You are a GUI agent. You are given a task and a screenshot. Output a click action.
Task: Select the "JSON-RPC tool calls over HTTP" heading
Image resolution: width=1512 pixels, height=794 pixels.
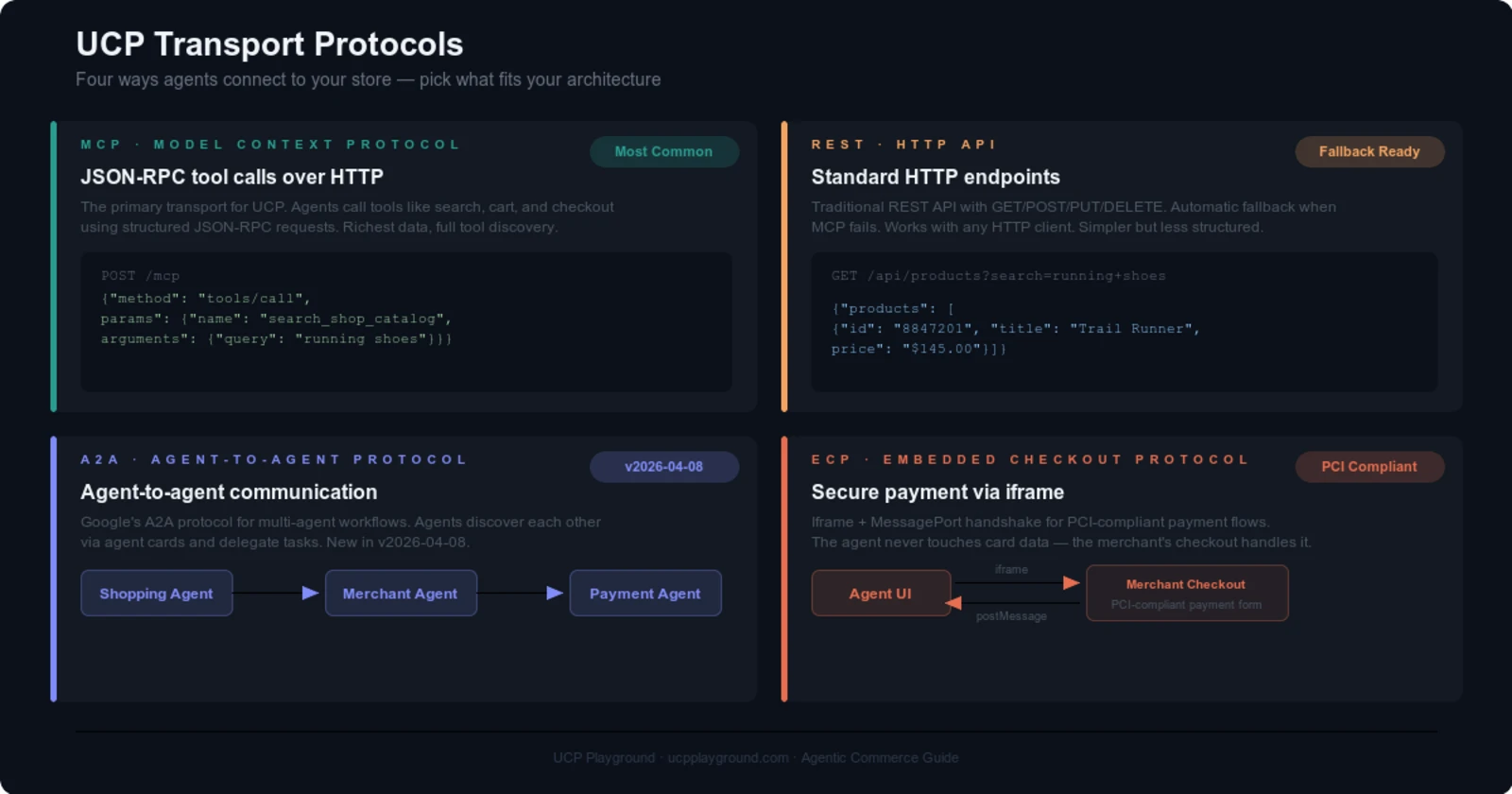click(x=232, y=177)
